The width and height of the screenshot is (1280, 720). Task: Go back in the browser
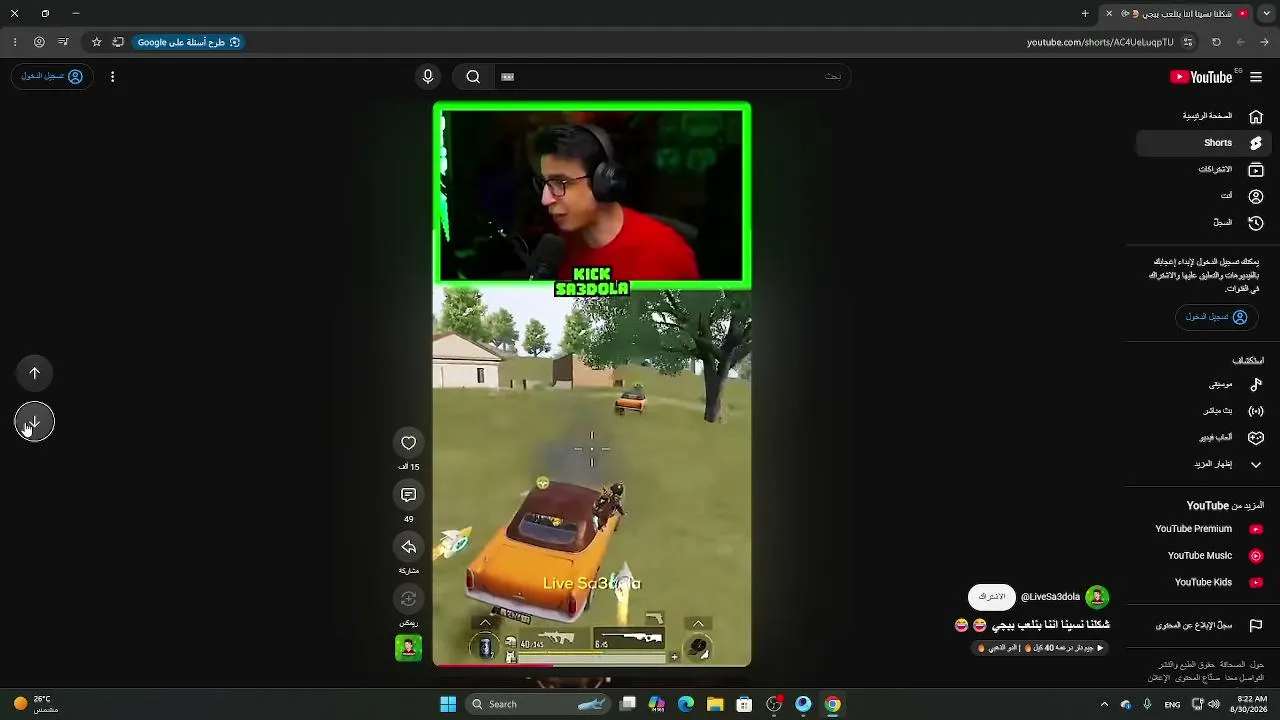coord(1265,42)
